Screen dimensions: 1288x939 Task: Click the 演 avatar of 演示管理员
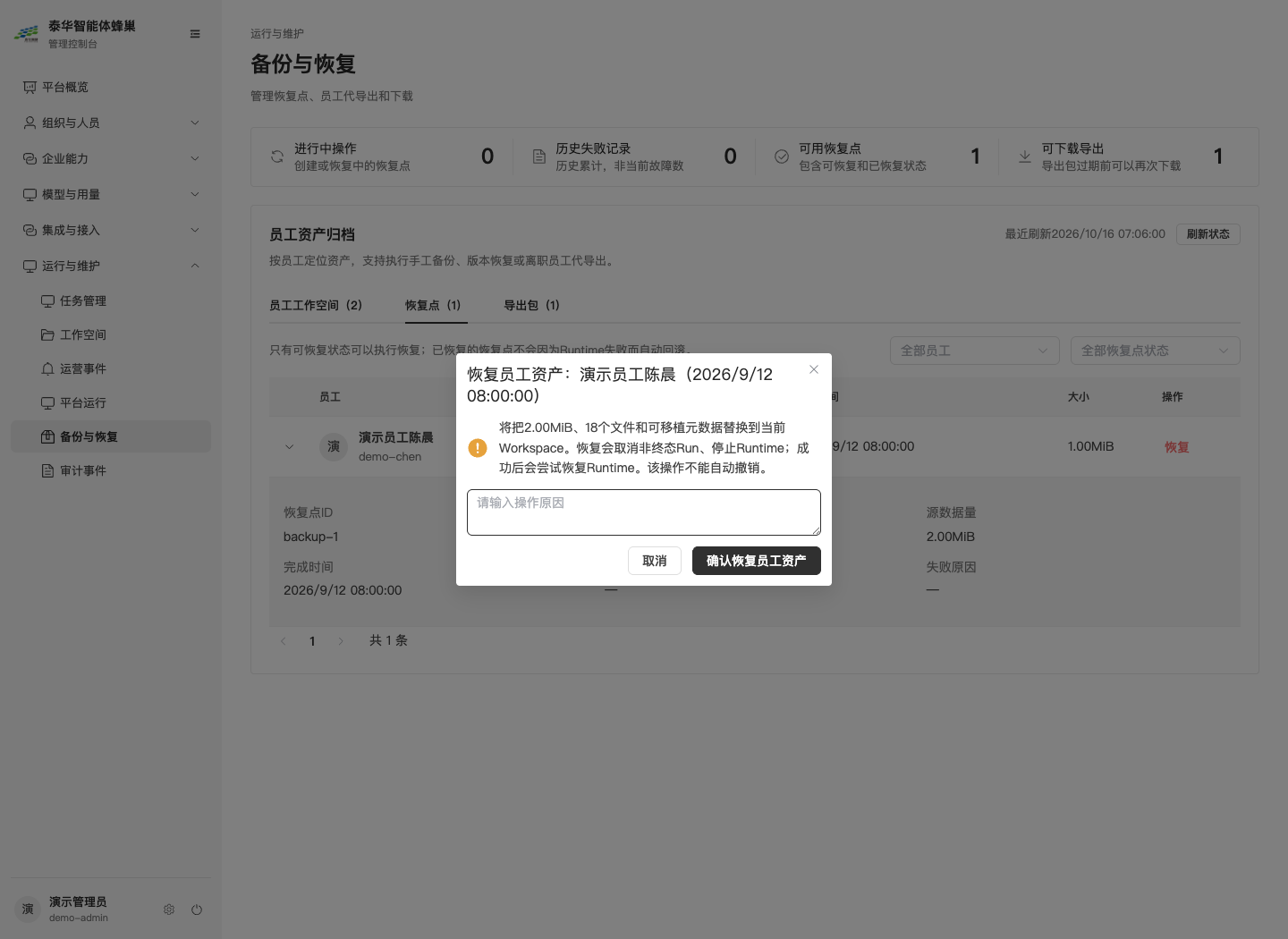pos(28,909)
